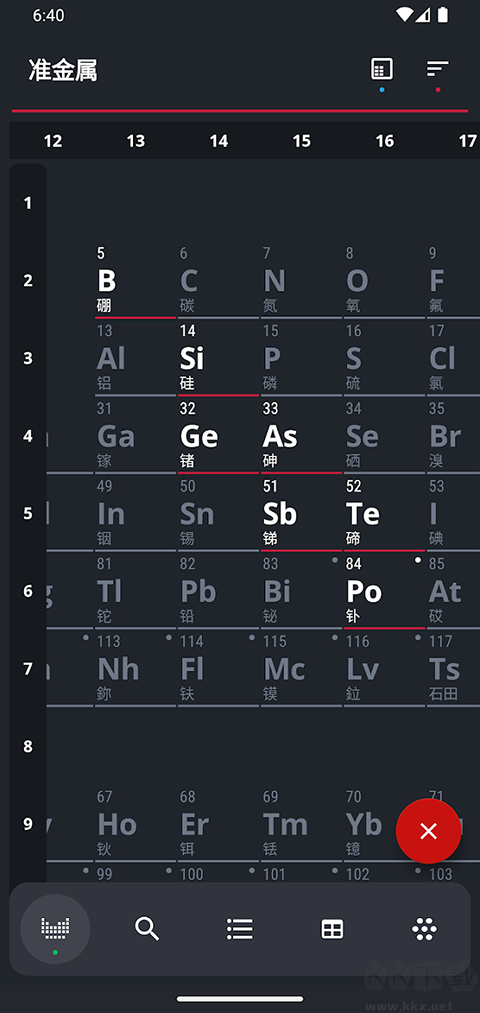Select period 4 row header
Viewport: 480px width, 1013px height.
click(28, 435)
